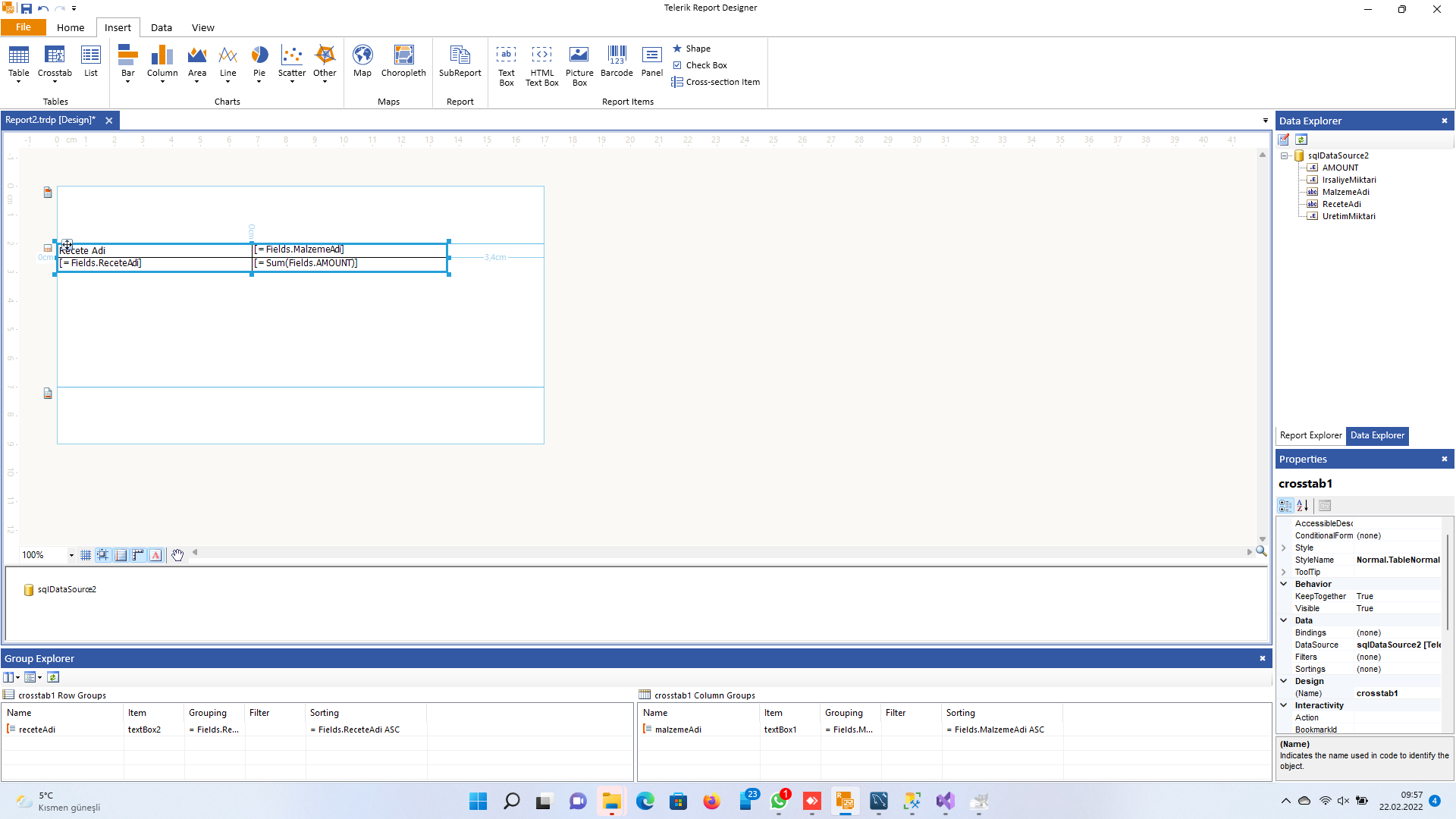The height and width of the screenshot is (819, 1456).
Task: Switch to the Data ribbon tab
Action: (x=161, y=28)
